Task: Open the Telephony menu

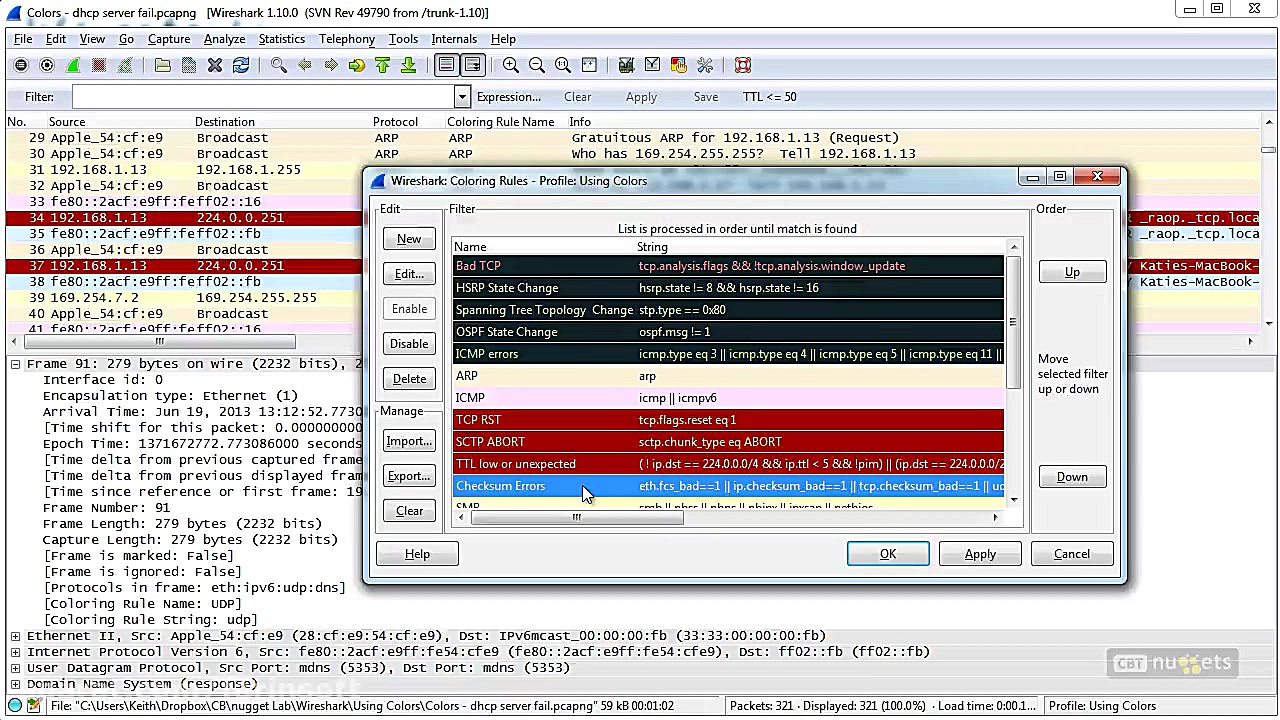Action: pyautogui.click(x=347, y=39)
